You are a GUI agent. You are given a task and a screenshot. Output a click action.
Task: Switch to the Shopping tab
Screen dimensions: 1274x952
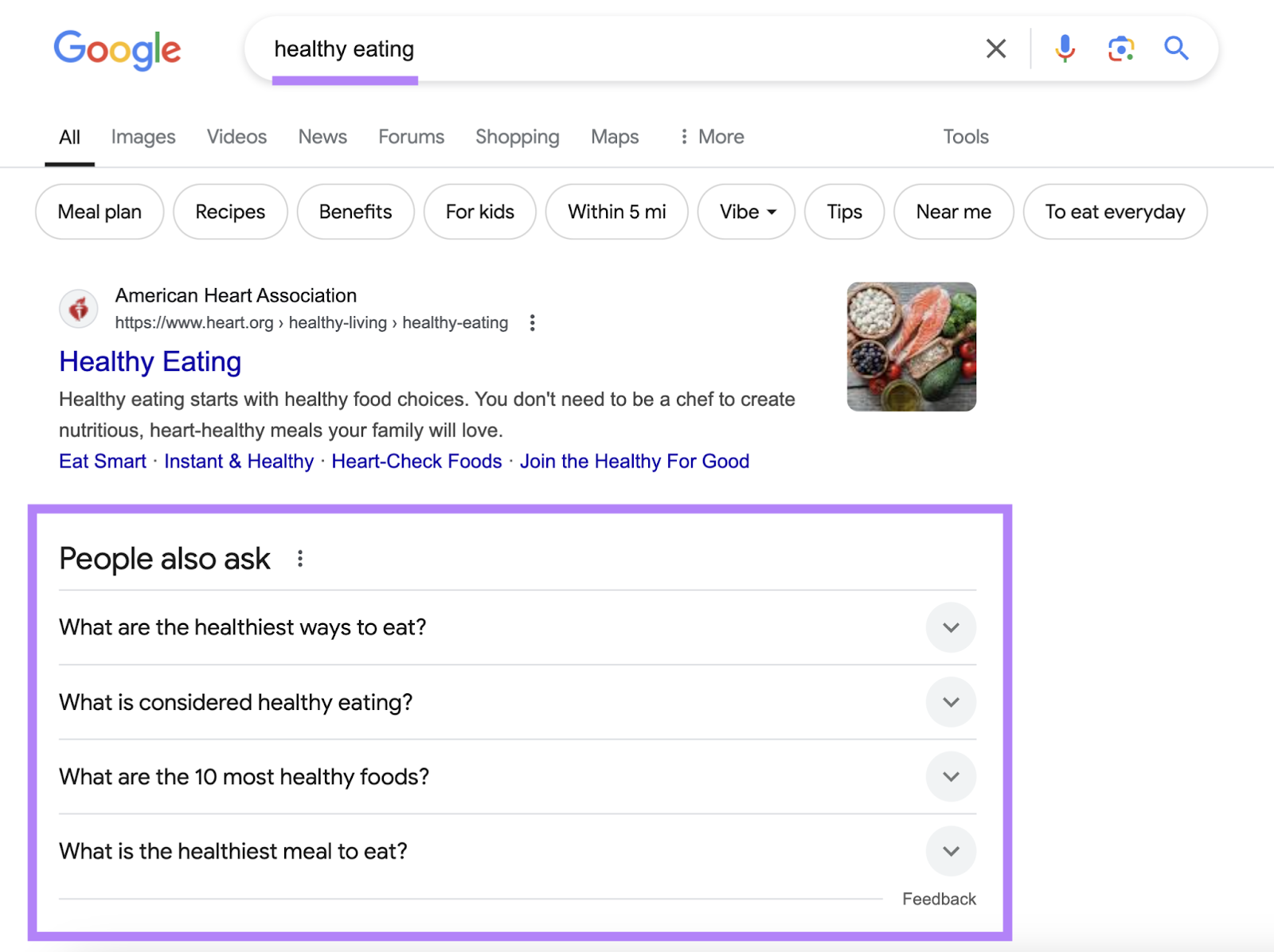(517, 136)
